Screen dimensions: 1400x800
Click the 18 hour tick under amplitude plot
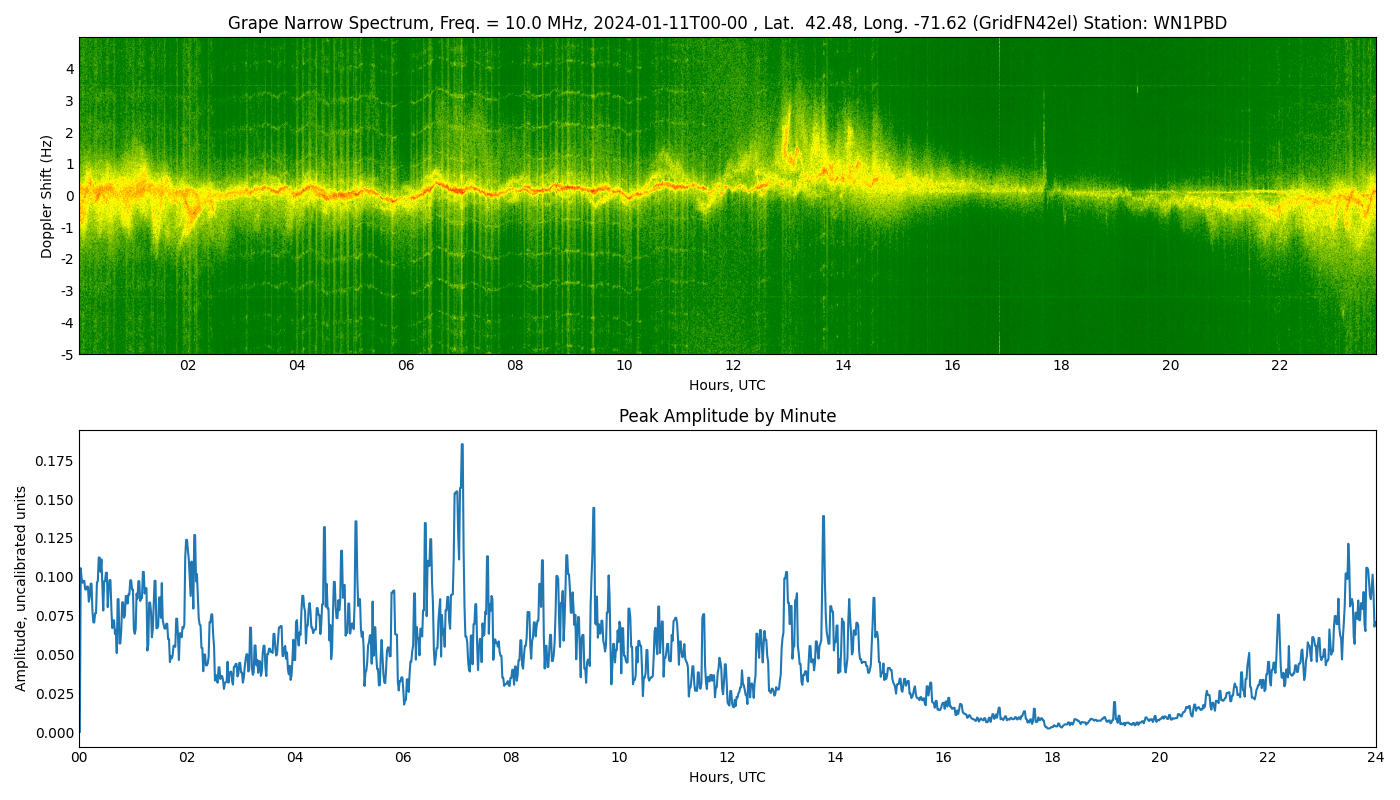[x=1051, y=758]
